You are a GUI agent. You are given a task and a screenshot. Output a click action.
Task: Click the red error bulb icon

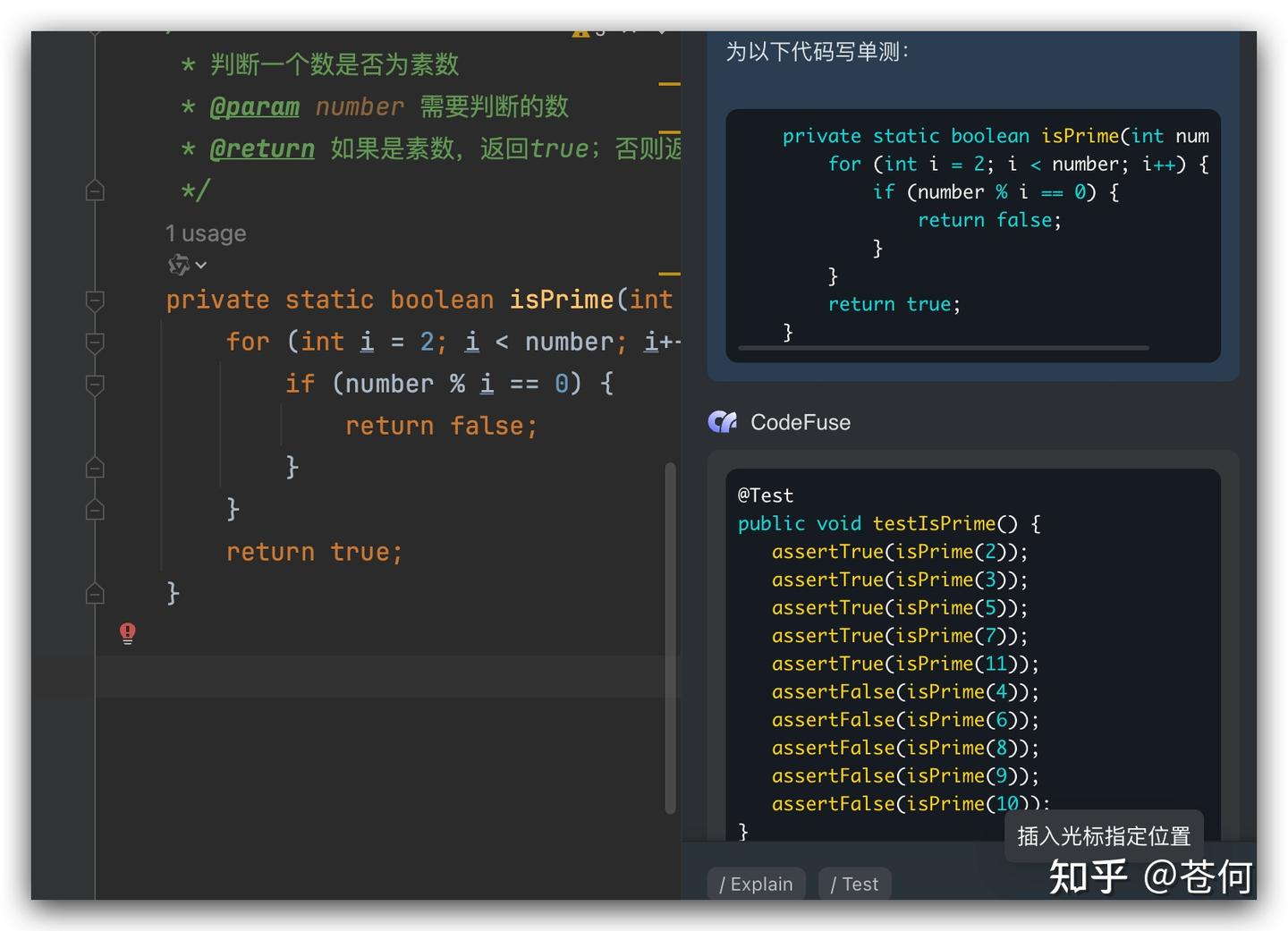pyautogui.click(x=128, y=634)
